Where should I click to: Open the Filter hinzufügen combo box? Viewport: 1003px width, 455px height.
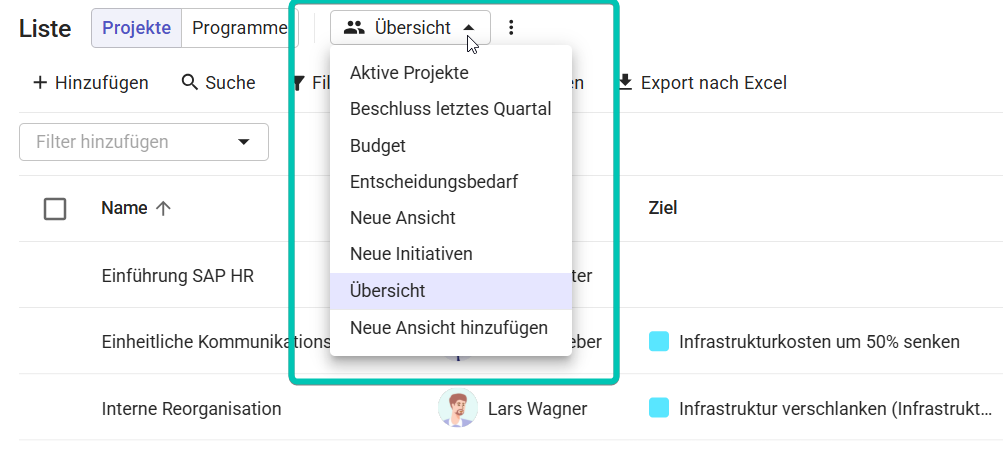(144, 142)
